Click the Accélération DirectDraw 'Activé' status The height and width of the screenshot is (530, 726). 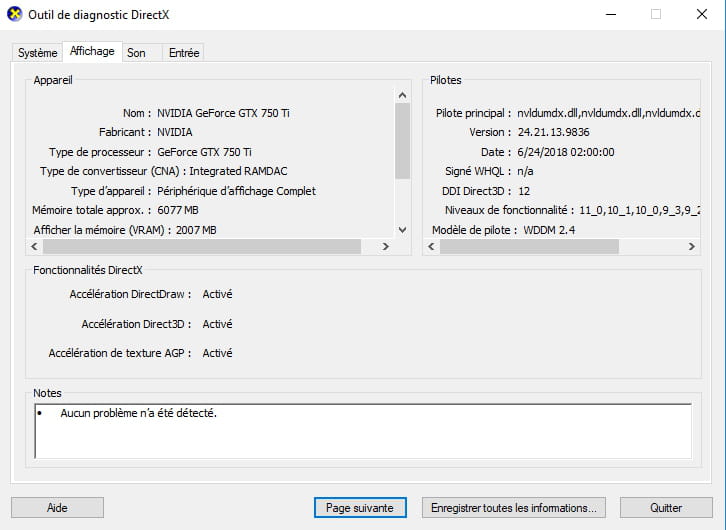tap(217, 294)
